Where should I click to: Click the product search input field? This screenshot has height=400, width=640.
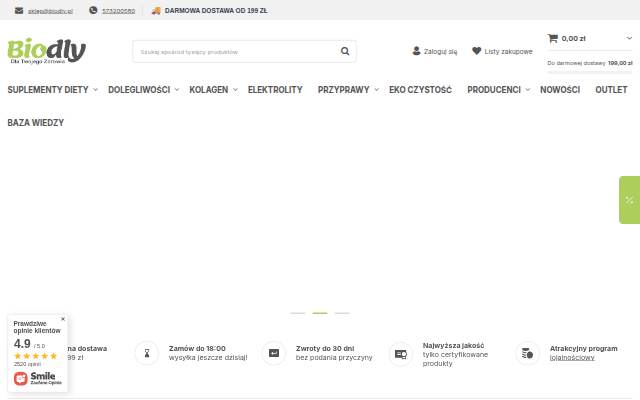(244, 51)
